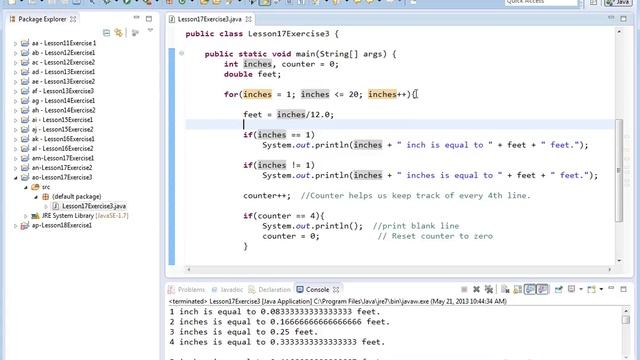Click the 'counter++;' statement in editor
The height and width of the screenshot is (360, 640).
267,196
